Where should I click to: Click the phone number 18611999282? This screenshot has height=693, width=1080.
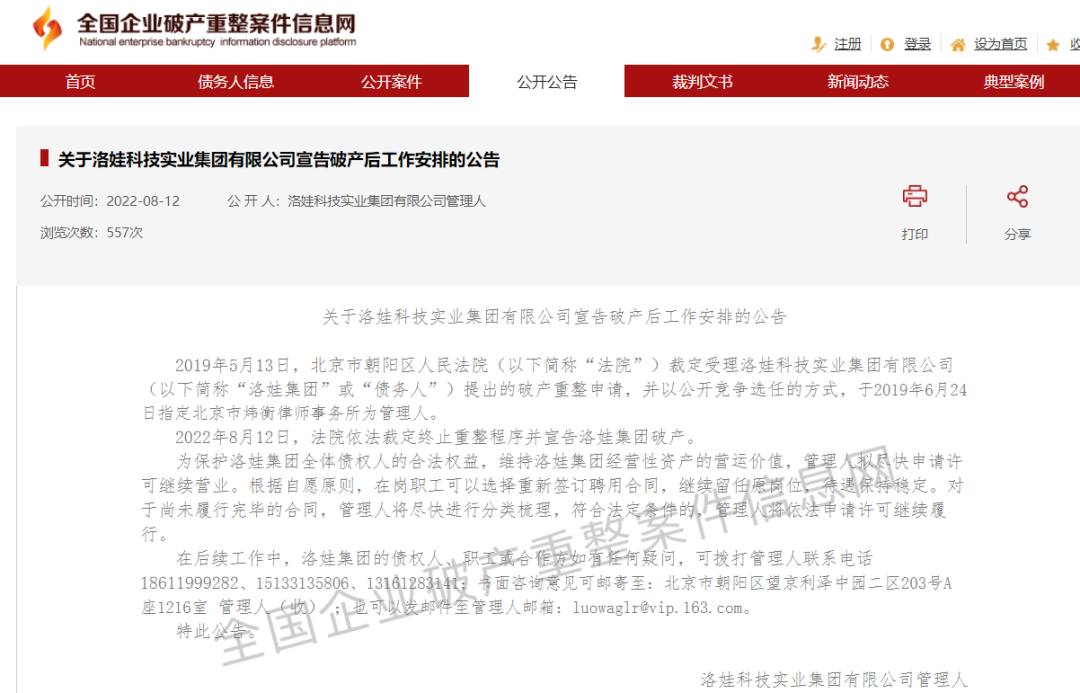tap(189, 583)
